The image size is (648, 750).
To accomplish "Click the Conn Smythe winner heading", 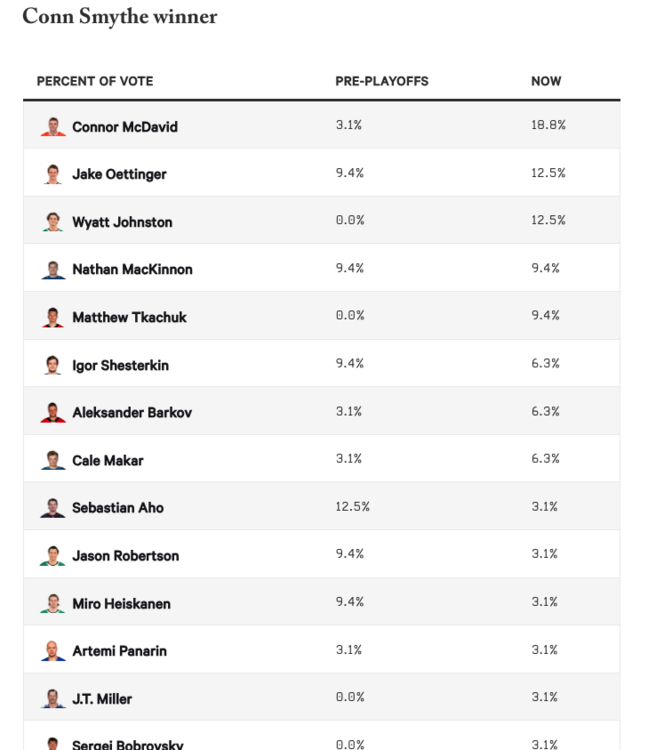I will point(119,17).
